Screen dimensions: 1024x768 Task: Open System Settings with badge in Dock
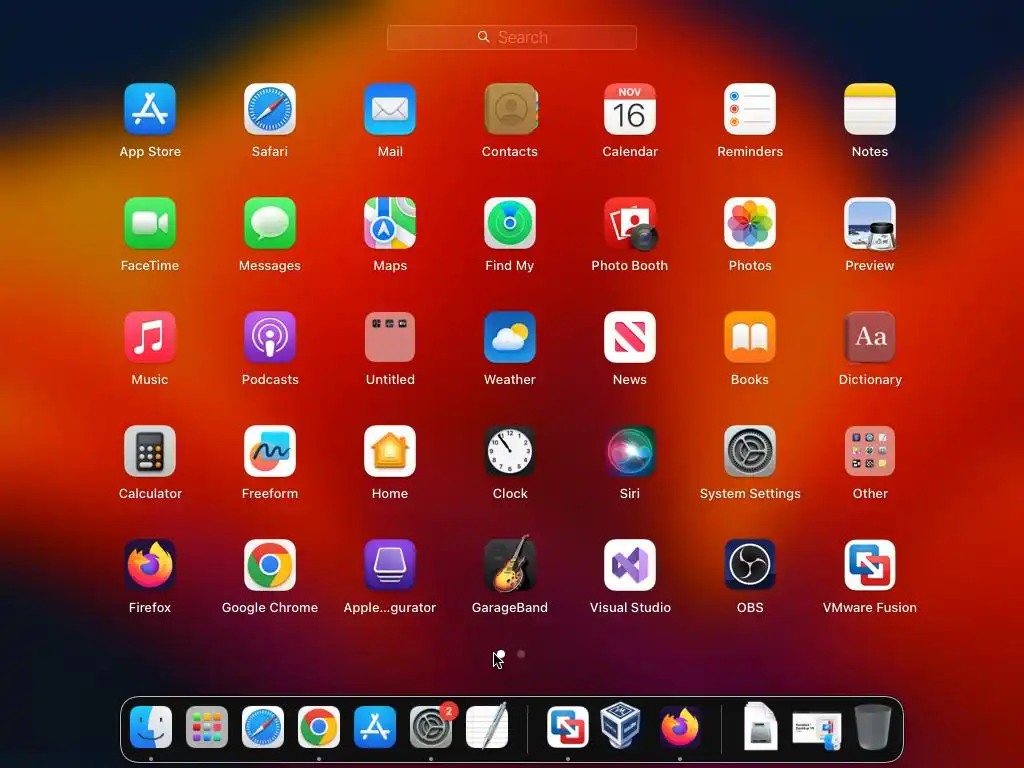(431, 727)
